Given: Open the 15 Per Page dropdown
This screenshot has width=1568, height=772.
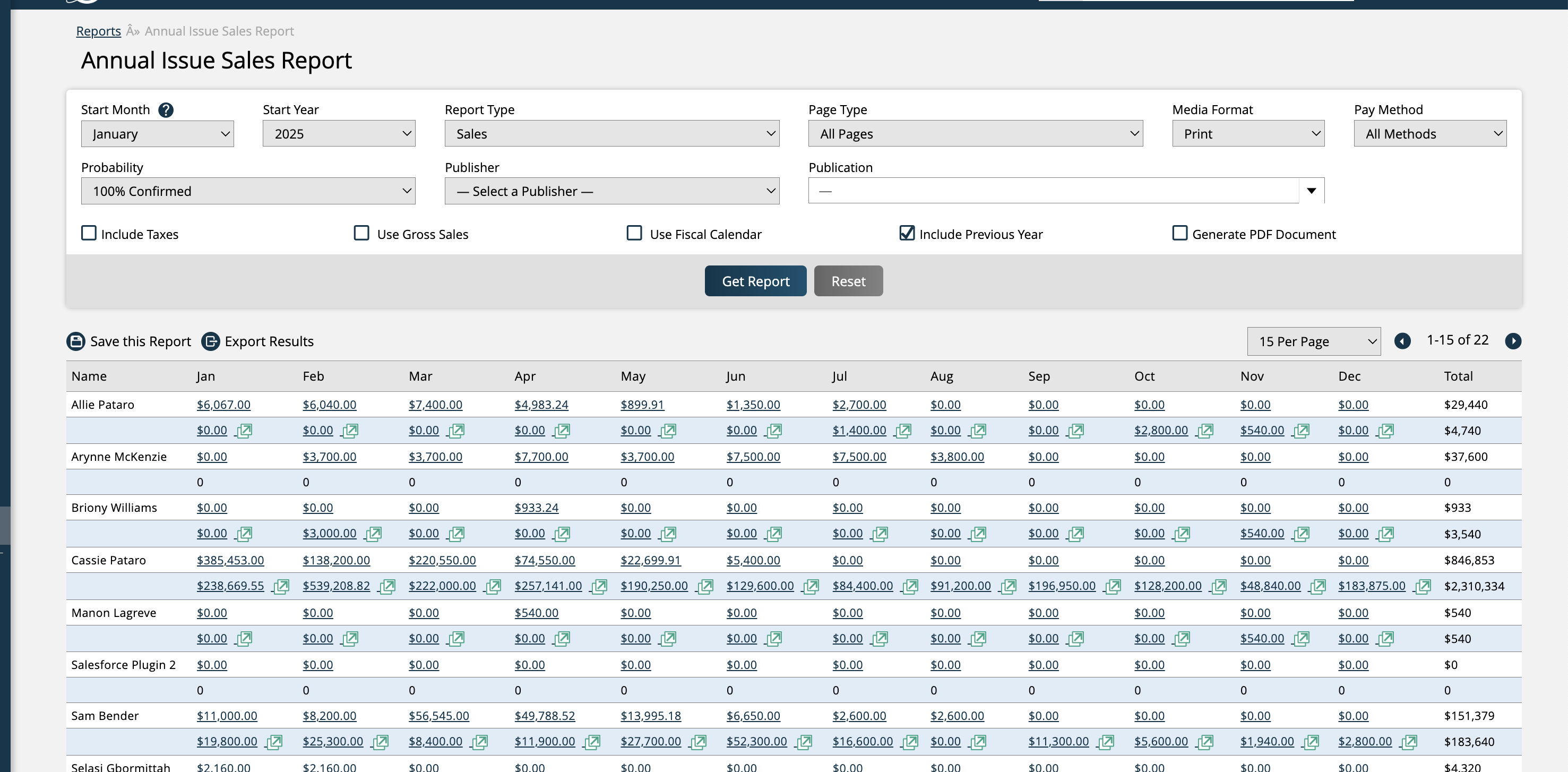Looking at the screenshot, I should [x=1314, y=341].
